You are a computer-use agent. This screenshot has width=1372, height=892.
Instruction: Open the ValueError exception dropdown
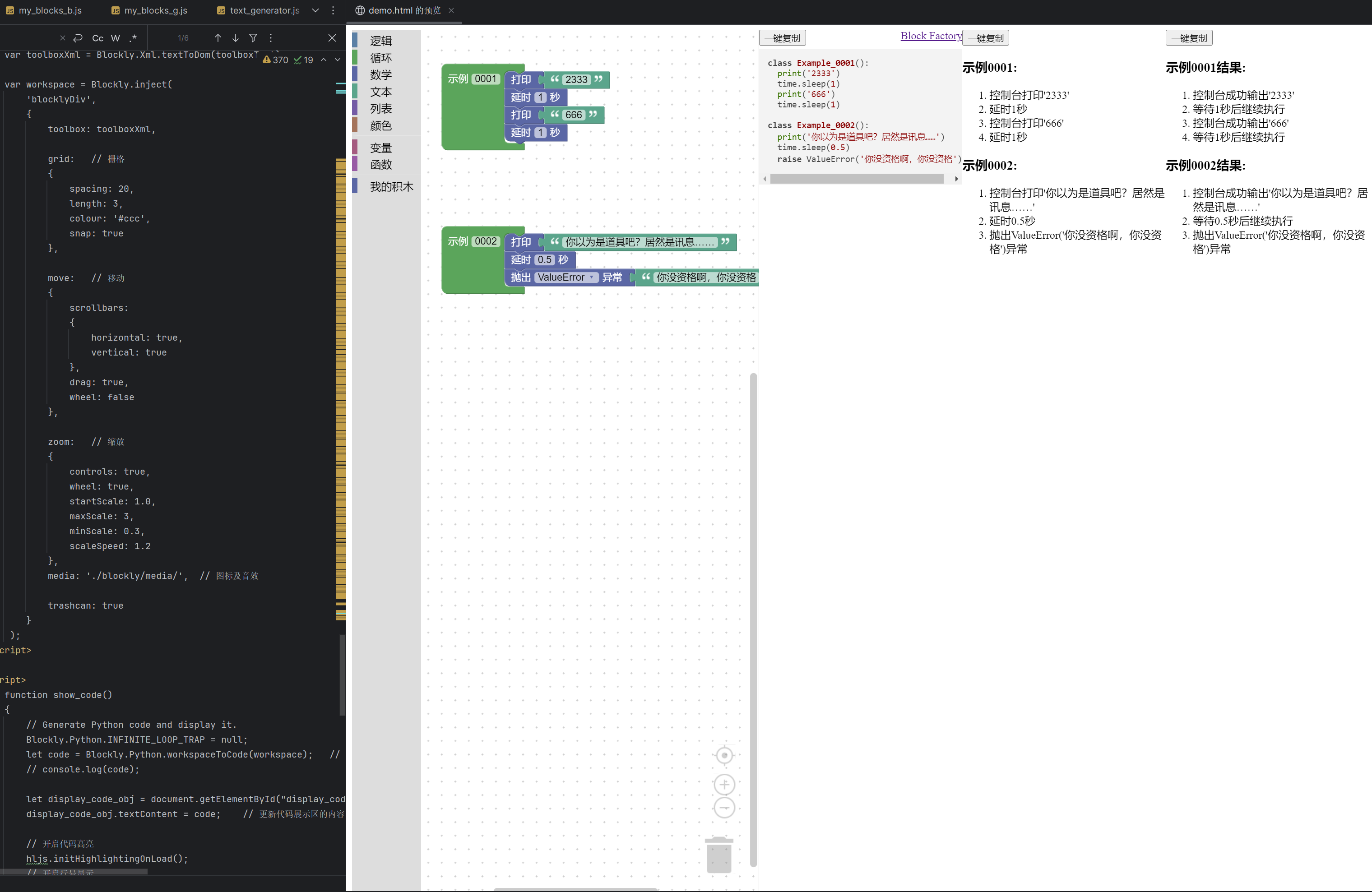(565, 277)
